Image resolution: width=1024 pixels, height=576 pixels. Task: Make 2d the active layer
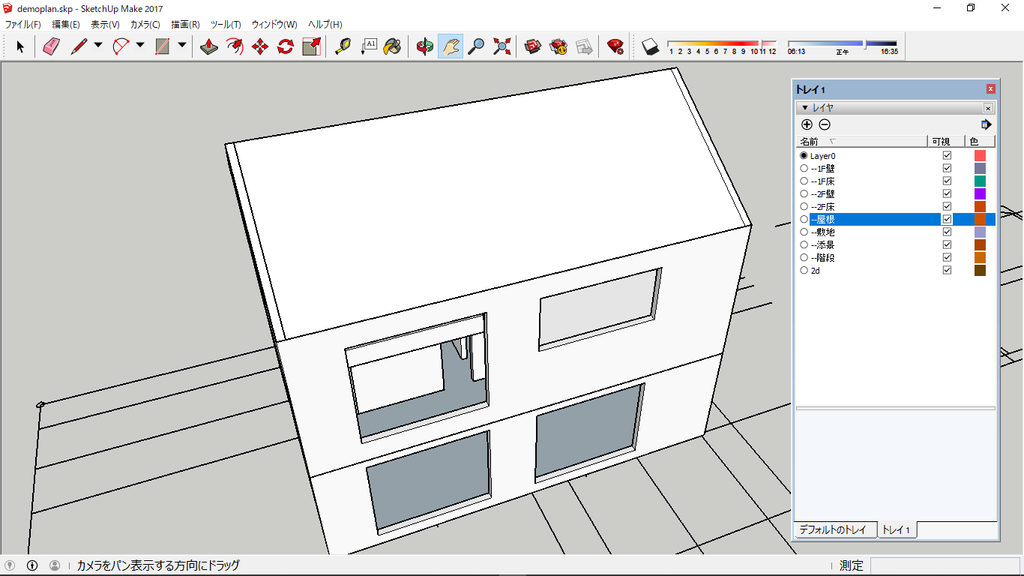pos(804,270)
